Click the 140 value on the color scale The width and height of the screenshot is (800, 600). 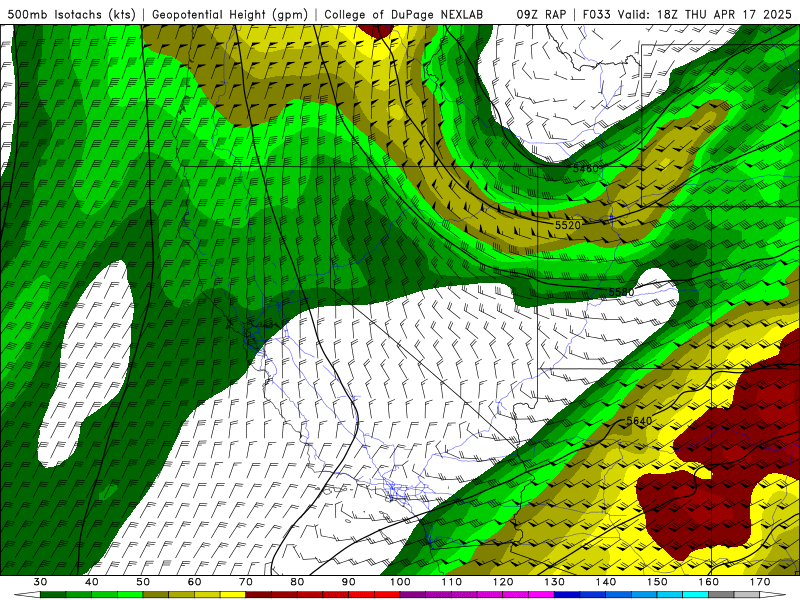(606, 582)
